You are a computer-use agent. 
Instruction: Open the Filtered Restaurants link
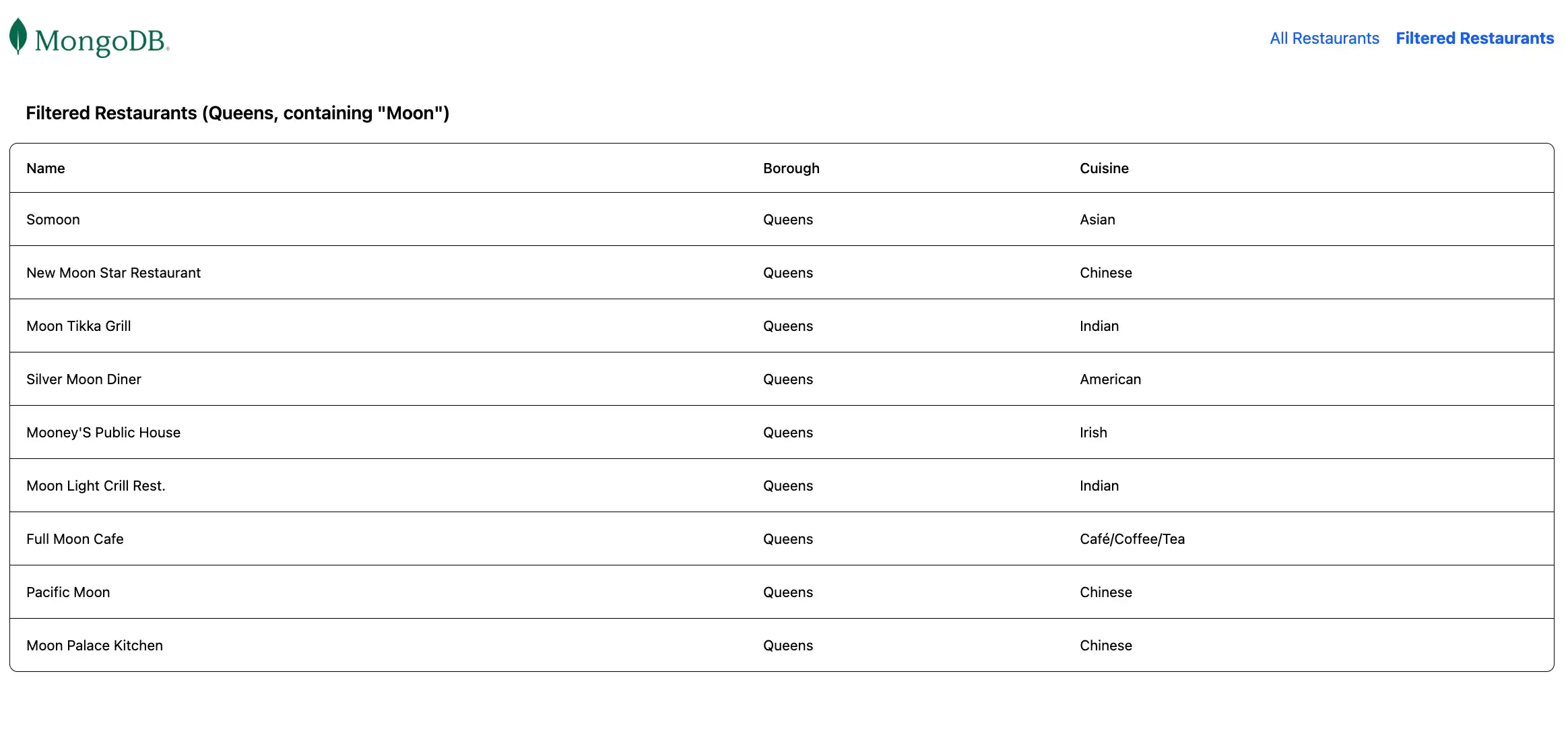1474,38
